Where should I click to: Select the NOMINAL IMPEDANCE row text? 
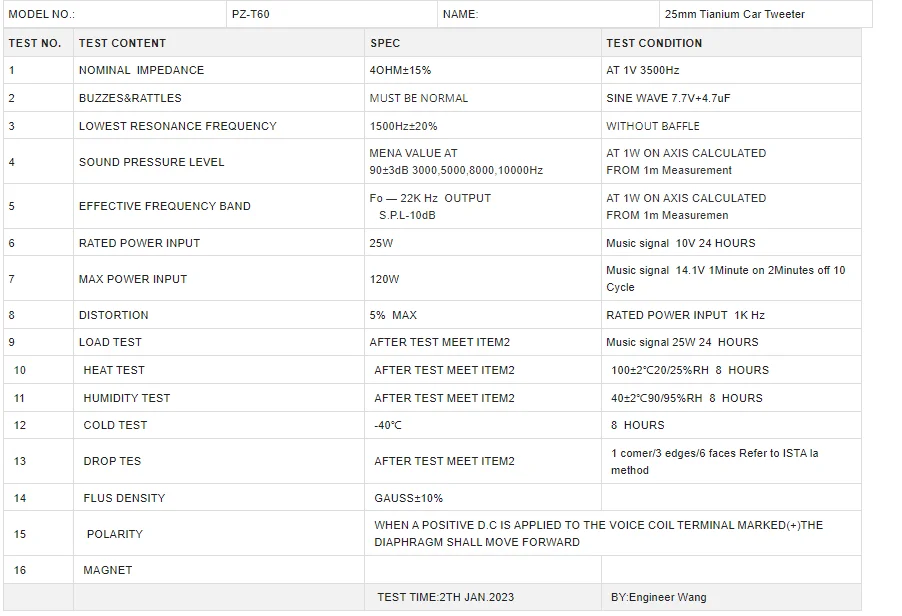pos(142,70)
